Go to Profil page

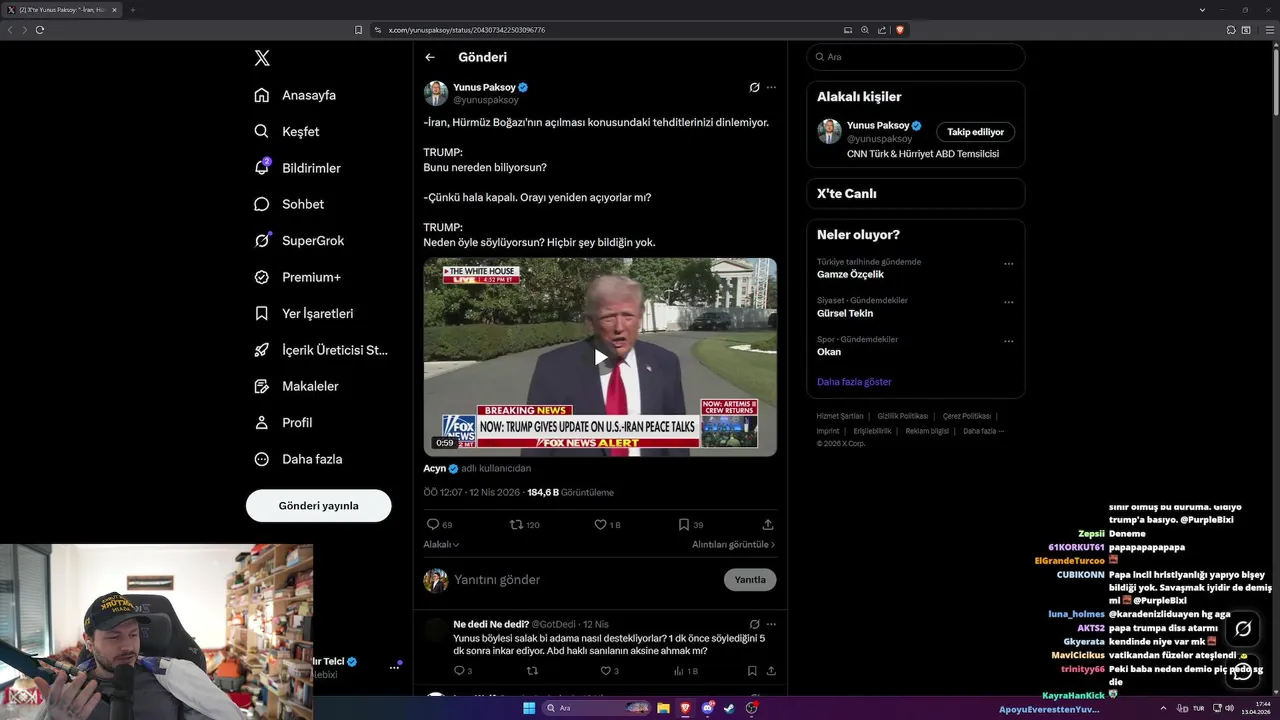coord(284,423)
